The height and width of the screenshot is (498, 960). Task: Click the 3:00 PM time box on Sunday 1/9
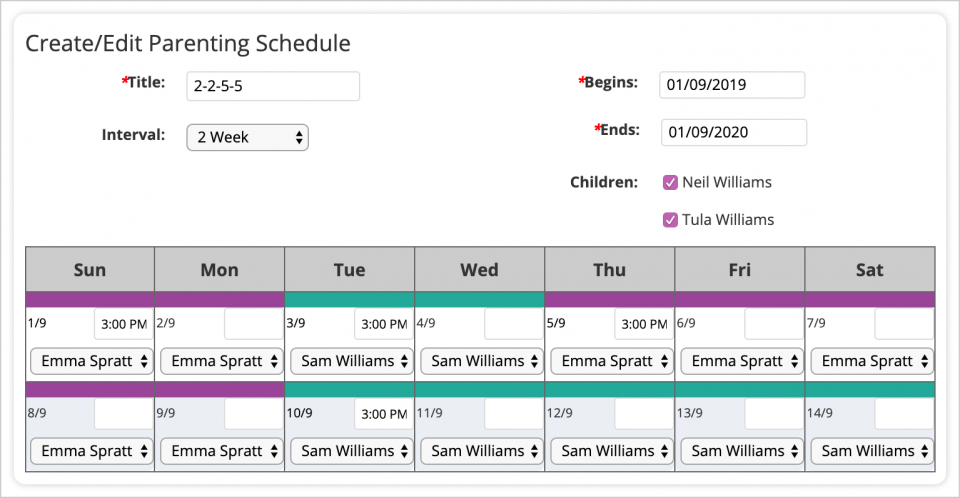click(123, 324)
